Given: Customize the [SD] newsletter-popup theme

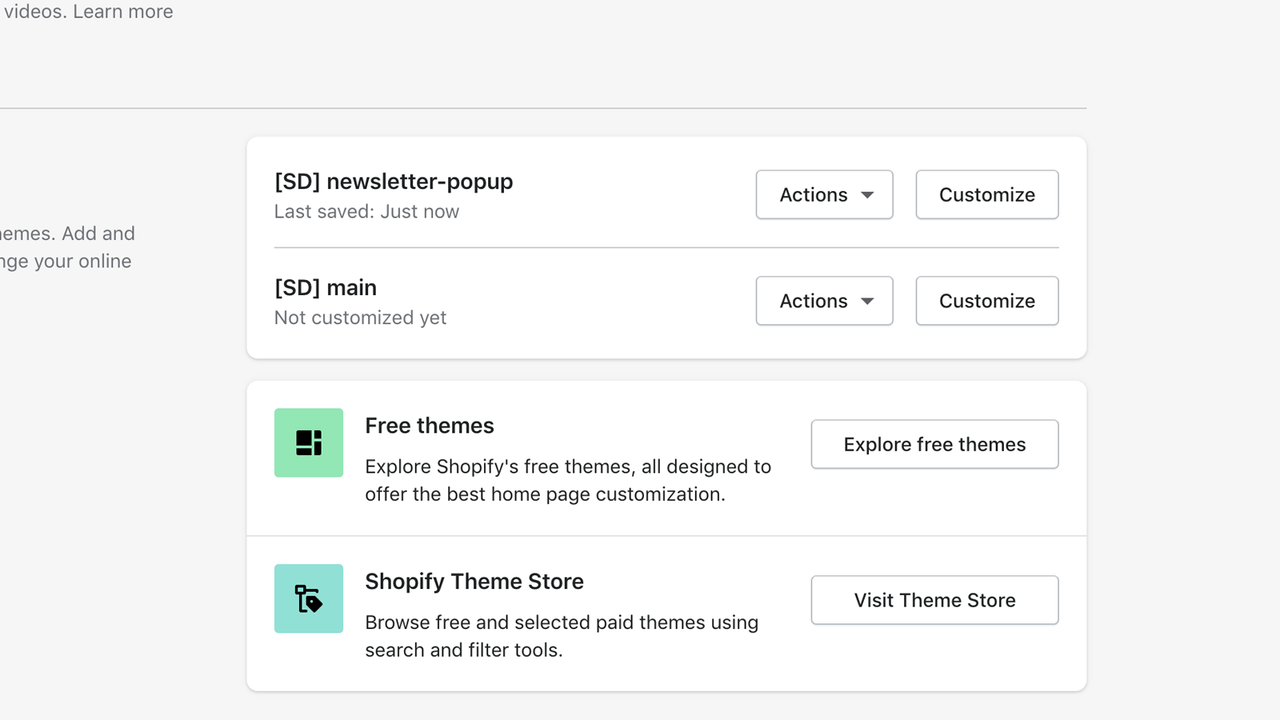Looking at the screenshot, I should click(986, 194).
